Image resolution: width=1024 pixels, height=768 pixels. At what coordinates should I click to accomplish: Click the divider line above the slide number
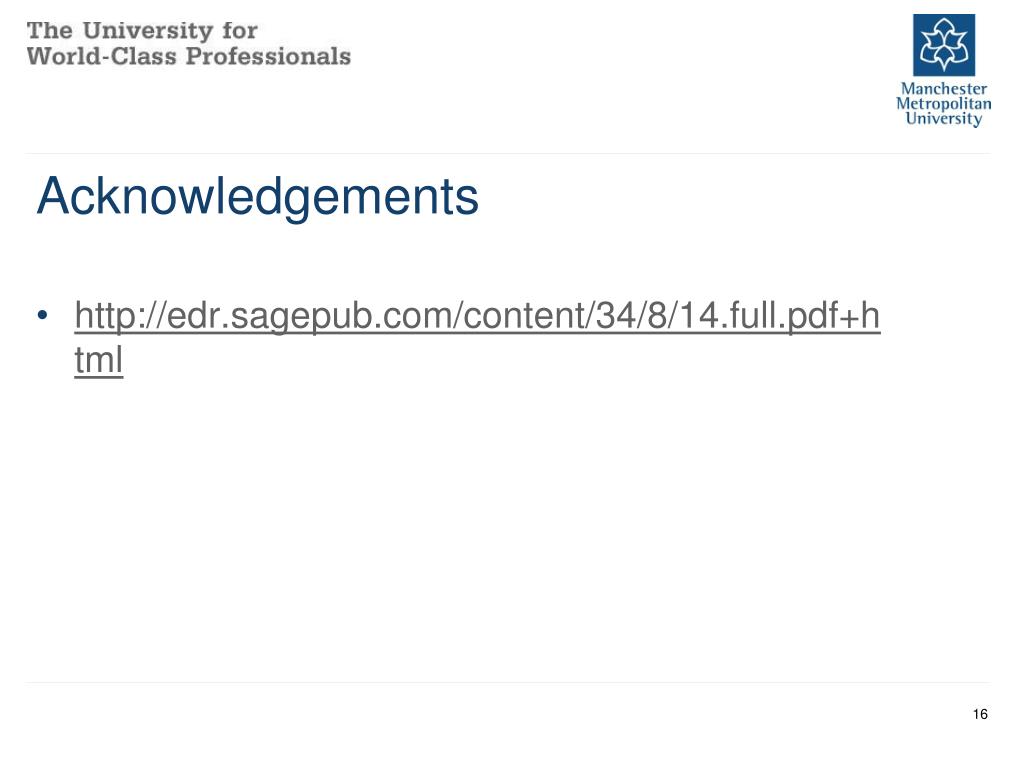[x=508, y=682]
